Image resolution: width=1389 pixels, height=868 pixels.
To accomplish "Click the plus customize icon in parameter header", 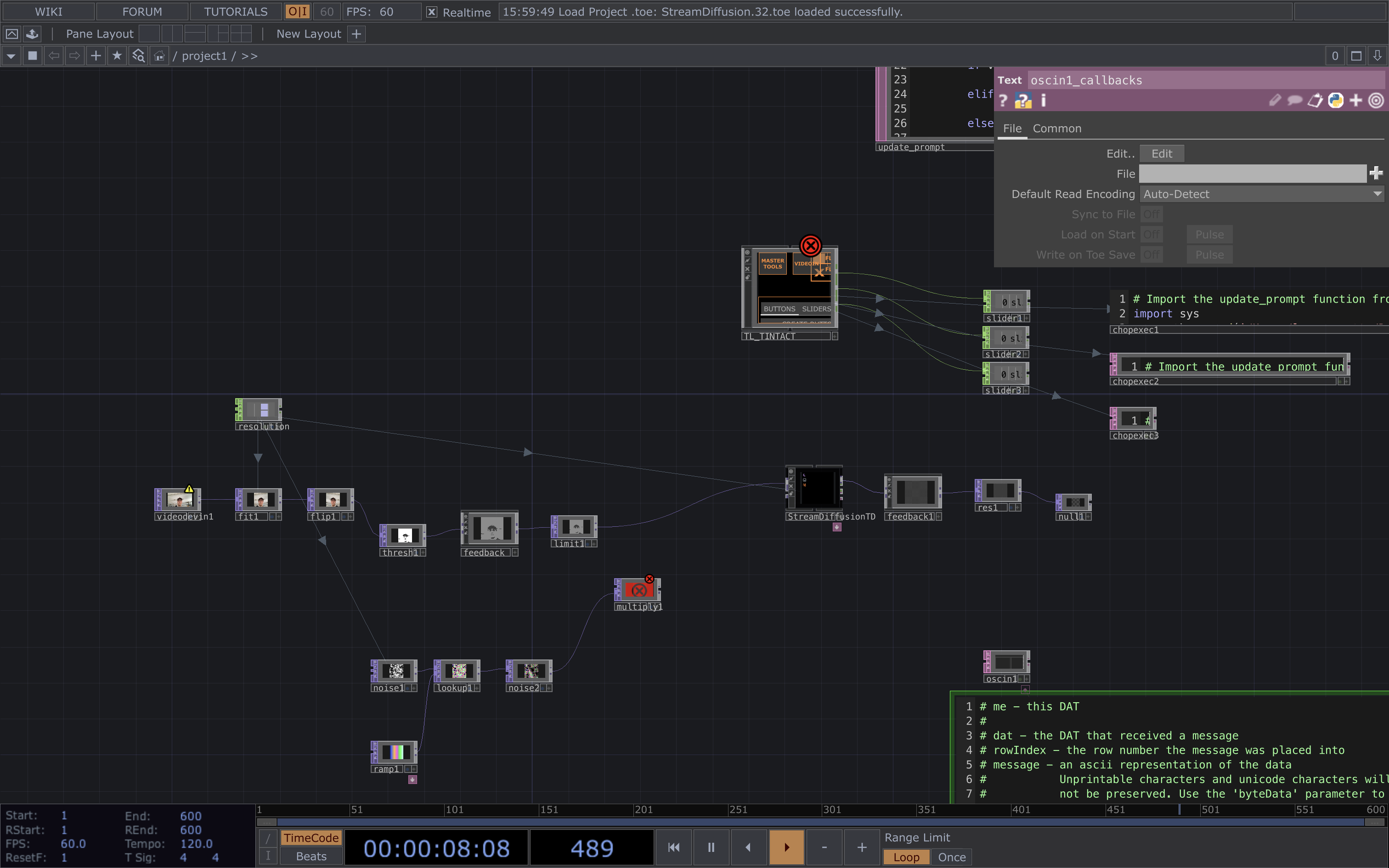I will [1356, 101].
